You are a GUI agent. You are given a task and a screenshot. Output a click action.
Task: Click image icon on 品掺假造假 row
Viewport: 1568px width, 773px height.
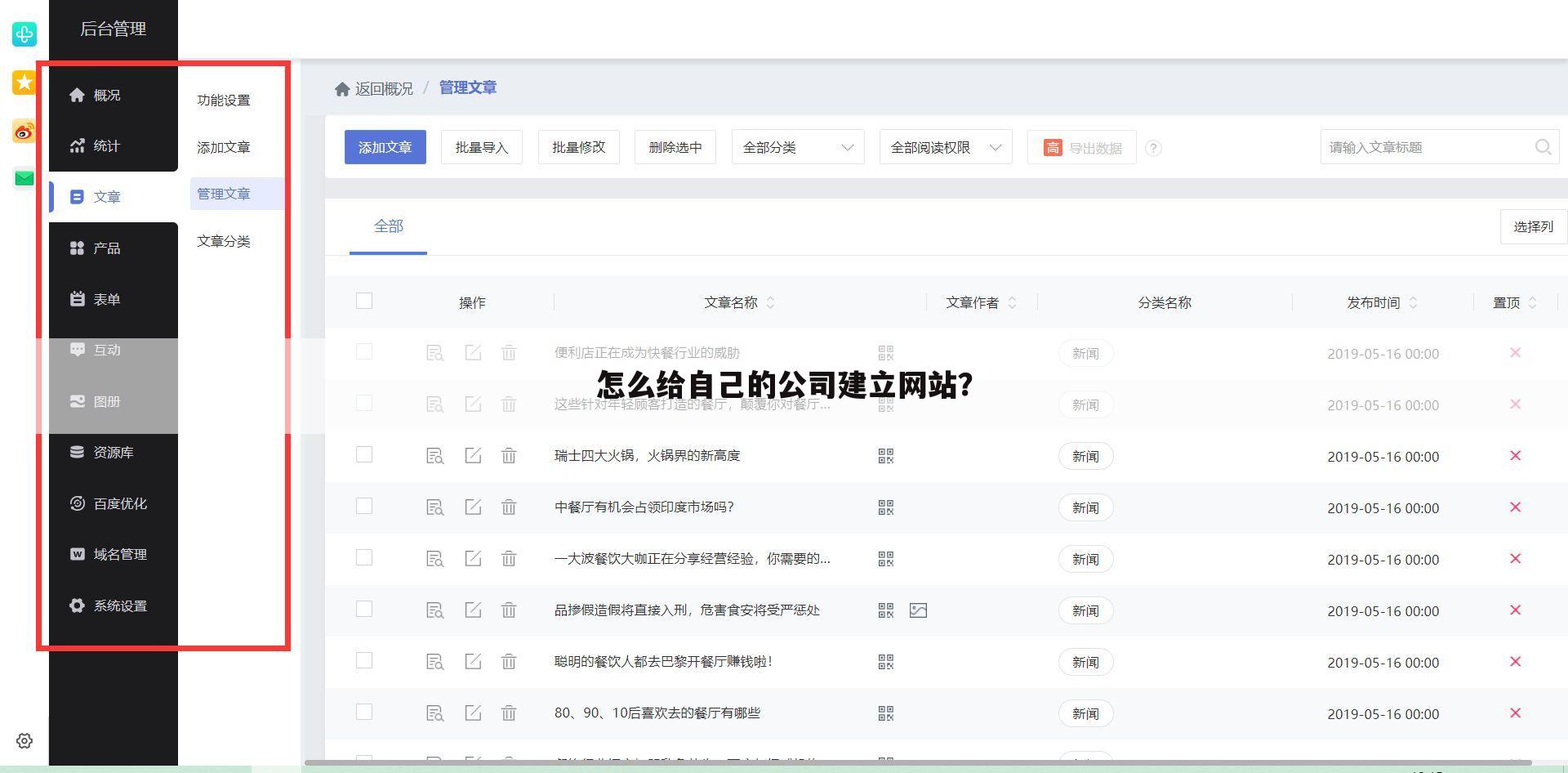pyautogui.click(x=918, y=610)
